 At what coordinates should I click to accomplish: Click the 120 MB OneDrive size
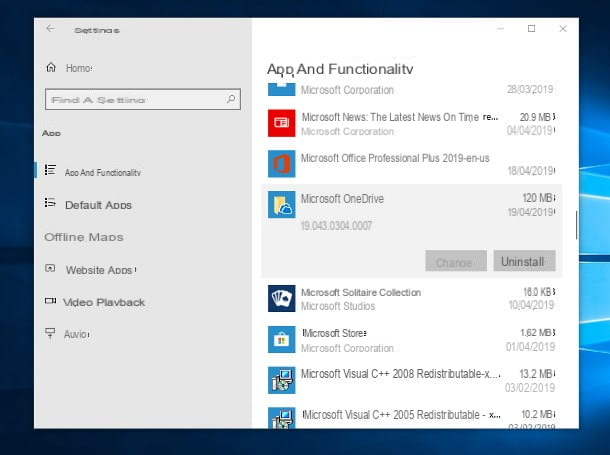point(538,198)
